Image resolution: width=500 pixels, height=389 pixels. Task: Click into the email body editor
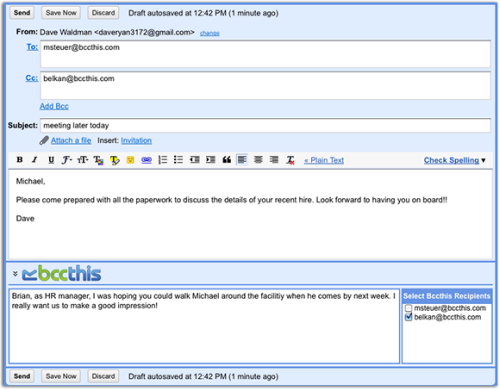click(250, 214)
